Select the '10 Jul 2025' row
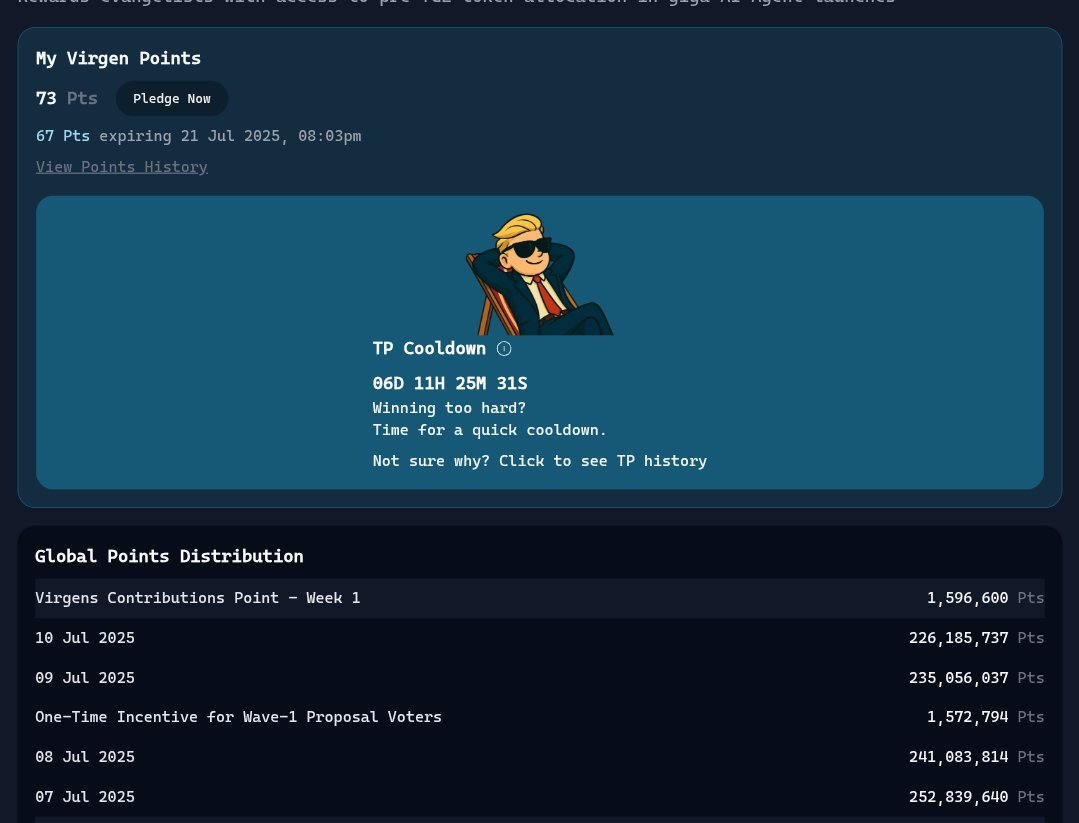The height and width of the screenshot is (823, 1079). point(540,638)
